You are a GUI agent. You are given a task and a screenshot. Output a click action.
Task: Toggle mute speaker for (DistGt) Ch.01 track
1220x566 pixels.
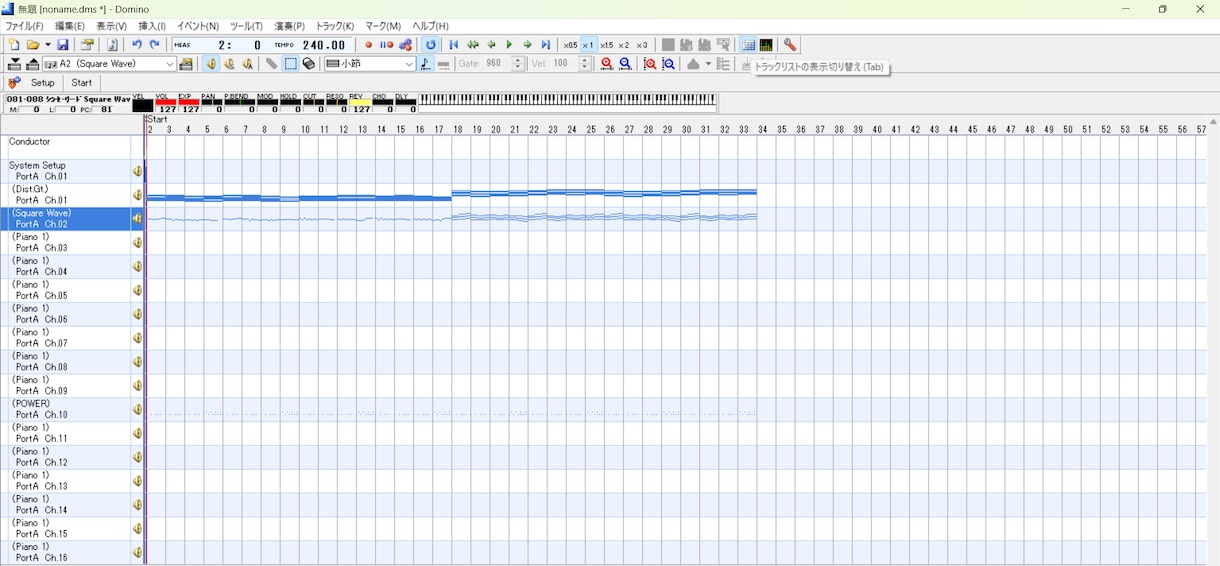coord(138,195)
